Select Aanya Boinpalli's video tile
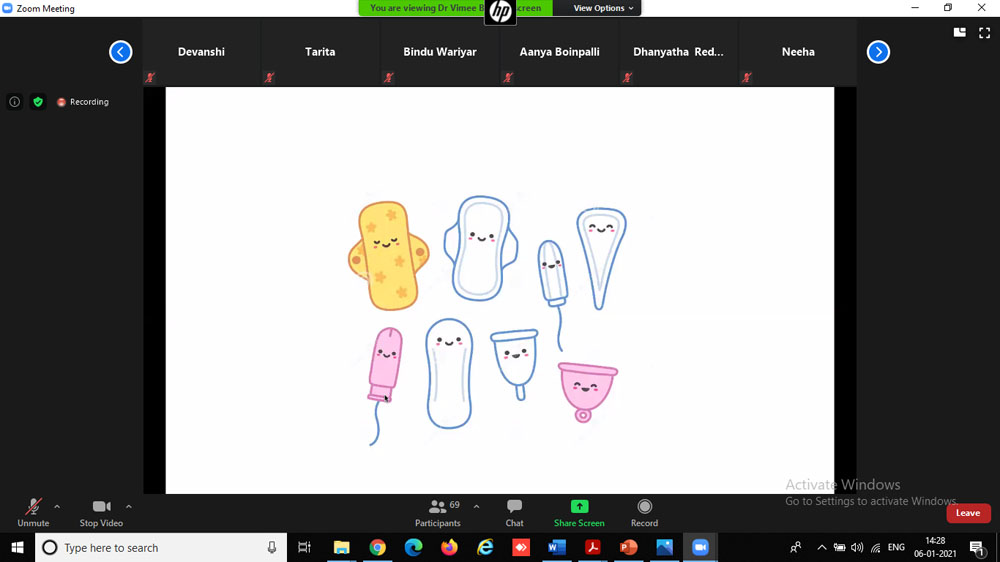1000x562 pixels. (559, 52)
